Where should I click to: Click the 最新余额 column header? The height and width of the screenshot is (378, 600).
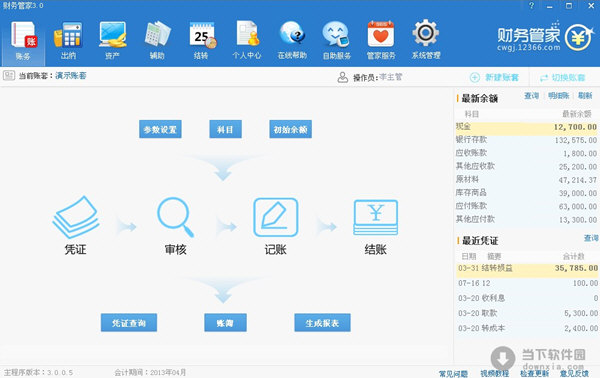(x=577, y=114)
